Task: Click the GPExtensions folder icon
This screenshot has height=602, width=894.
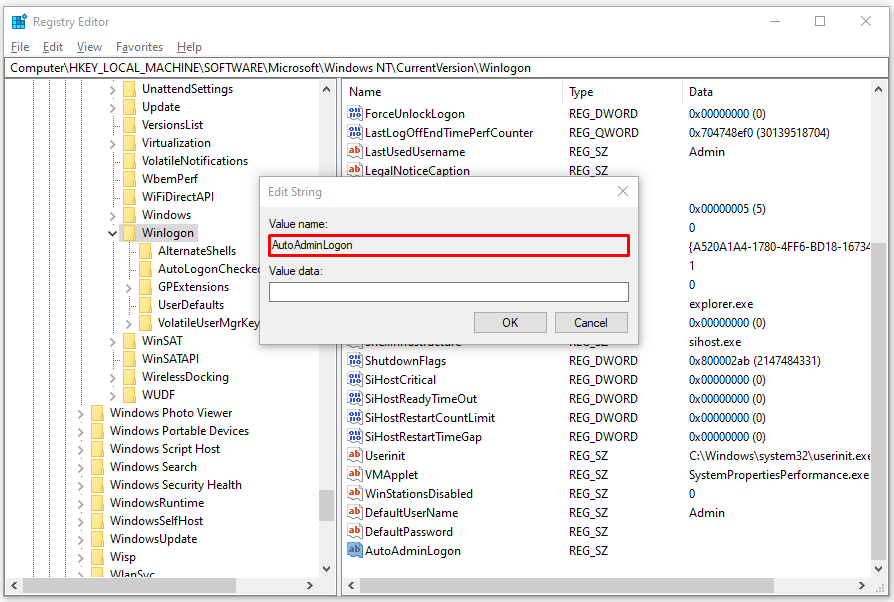Action: tap(146, 287)
